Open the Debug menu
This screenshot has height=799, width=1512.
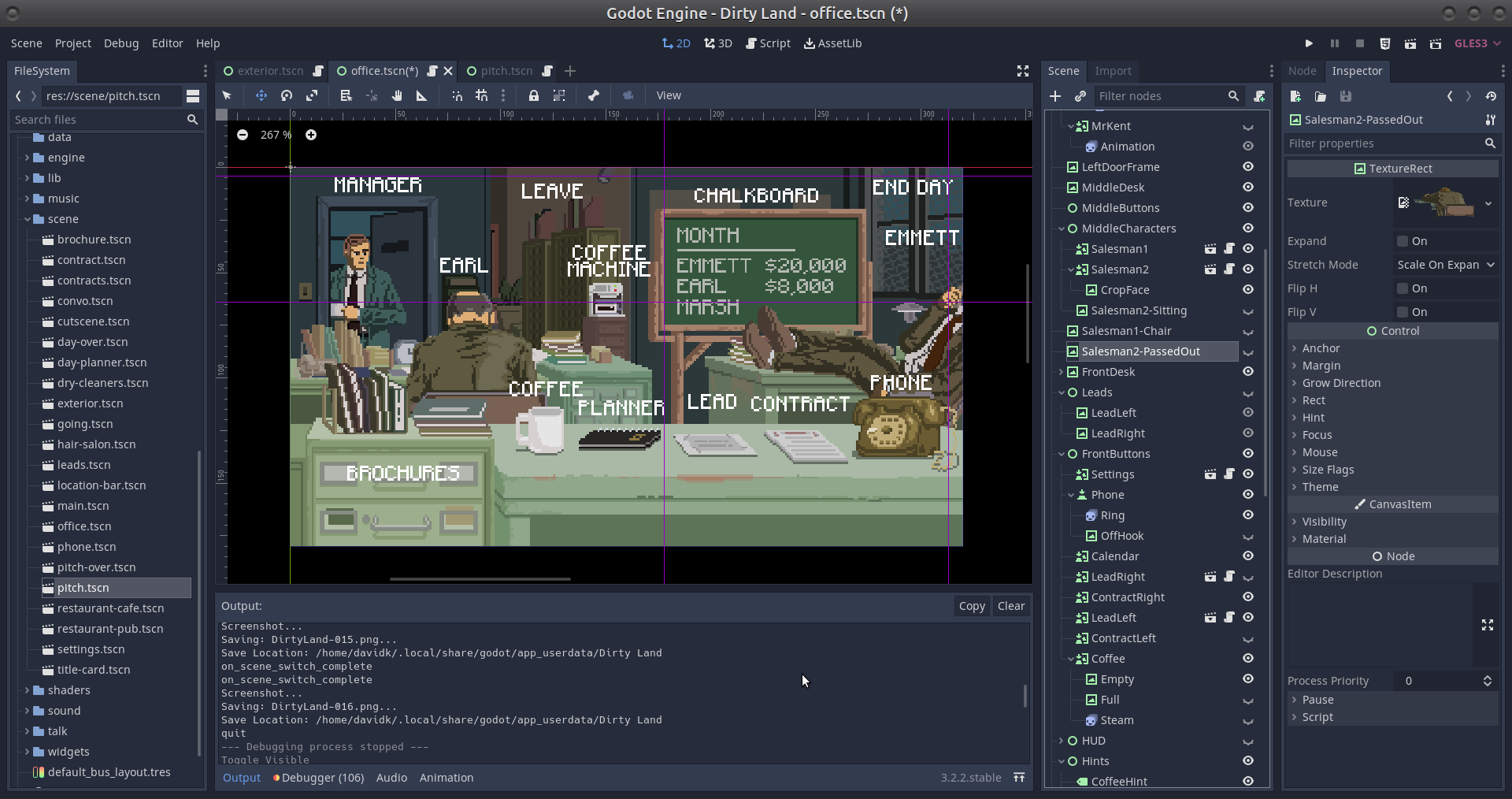click(x=120, y=43)
